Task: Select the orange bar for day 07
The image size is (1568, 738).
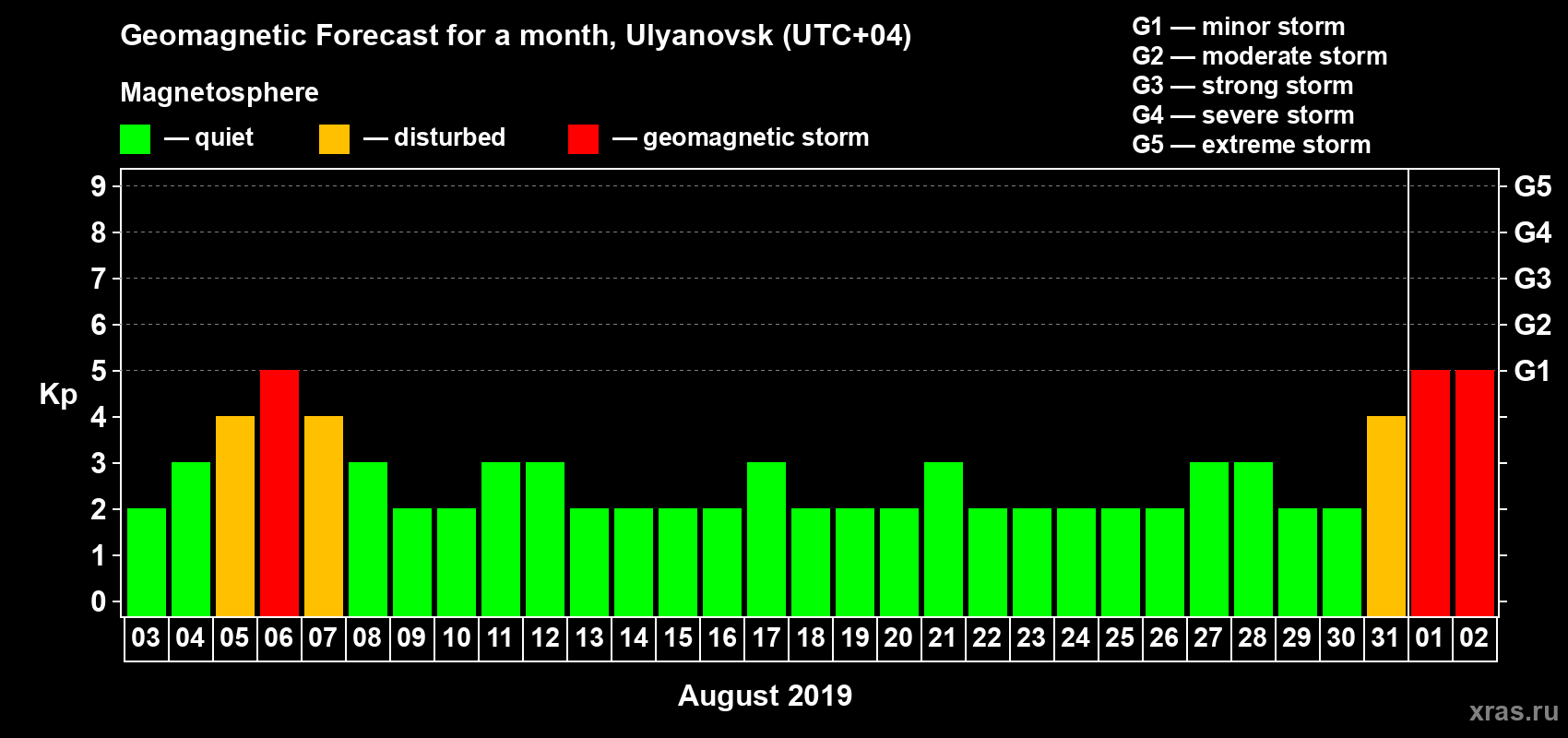Action: [324, 516]
